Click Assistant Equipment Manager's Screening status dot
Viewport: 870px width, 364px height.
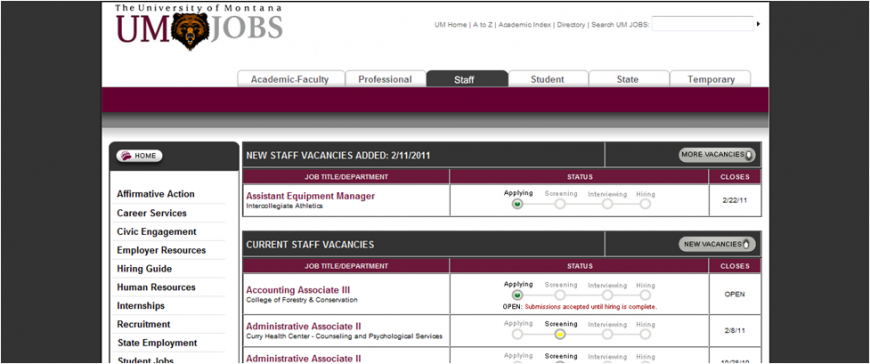[x=560, y=204]
